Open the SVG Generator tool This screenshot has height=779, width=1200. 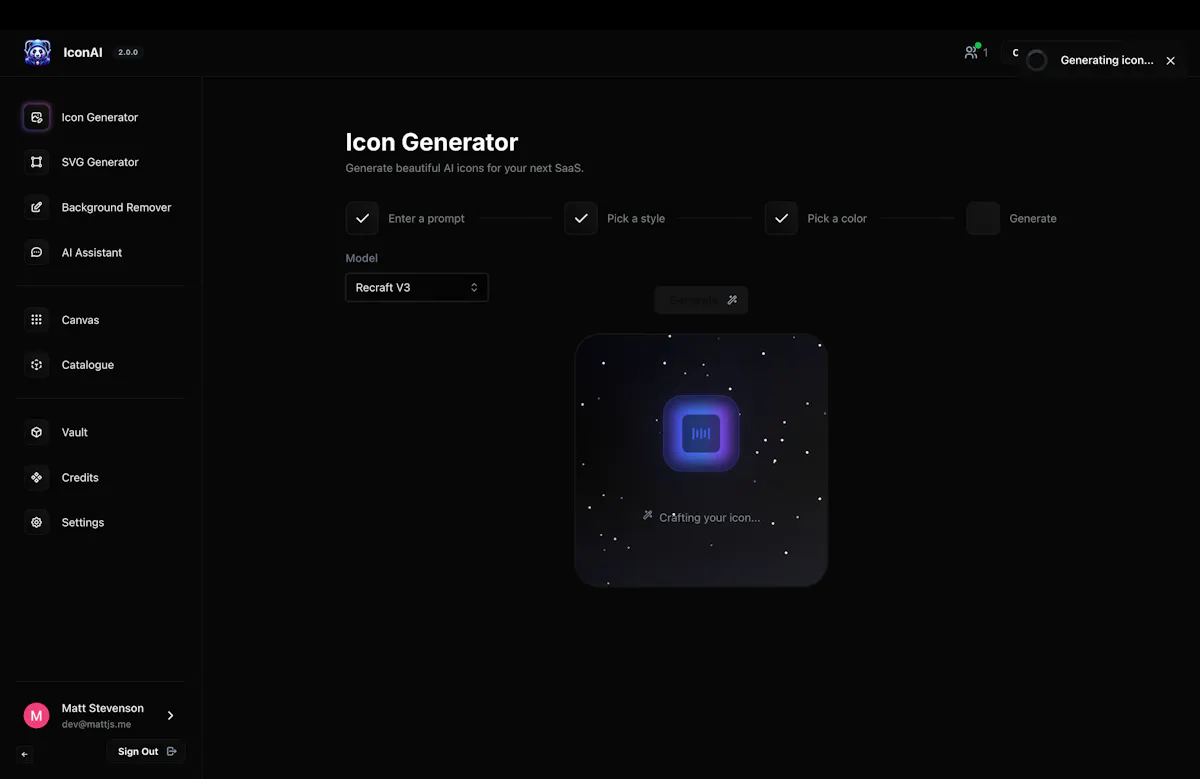[100, 162]
